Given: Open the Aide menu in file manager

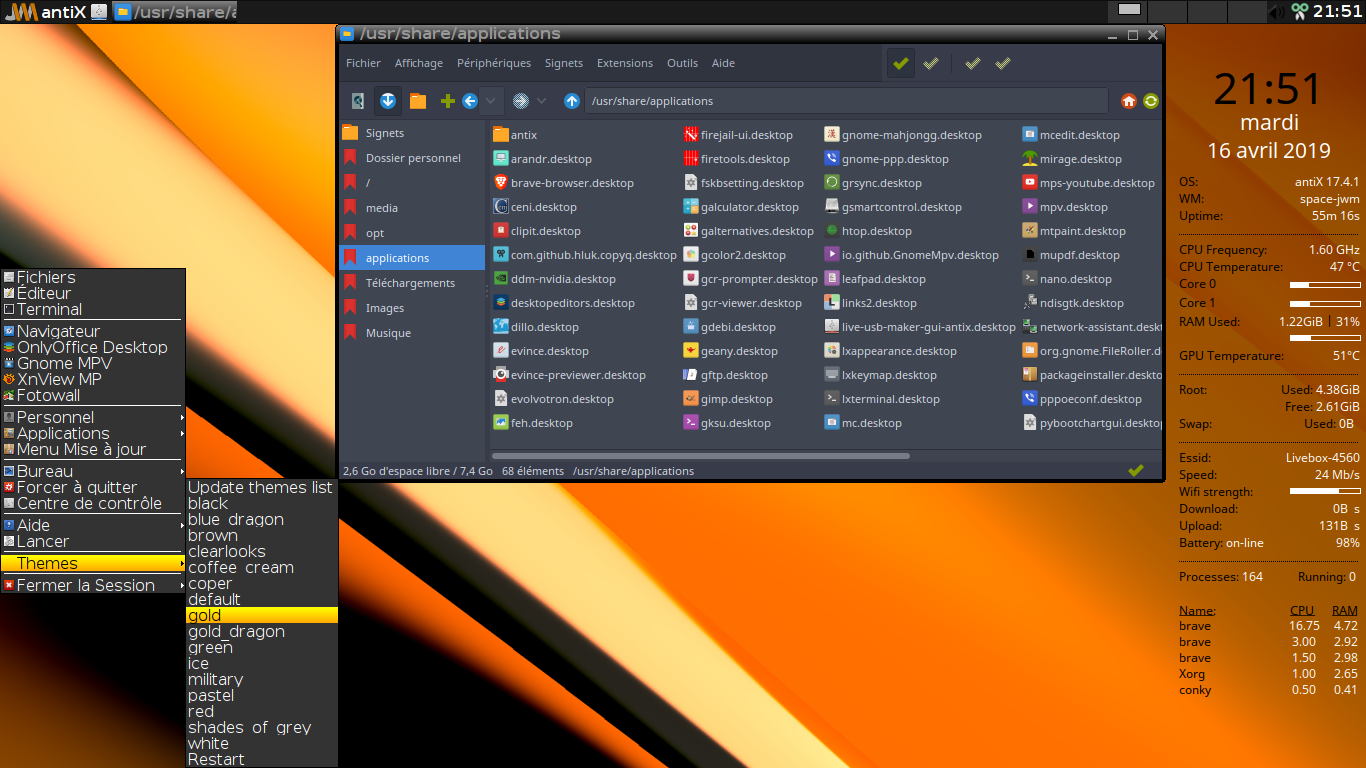Looking at the screenshot, I should (723, 63).
